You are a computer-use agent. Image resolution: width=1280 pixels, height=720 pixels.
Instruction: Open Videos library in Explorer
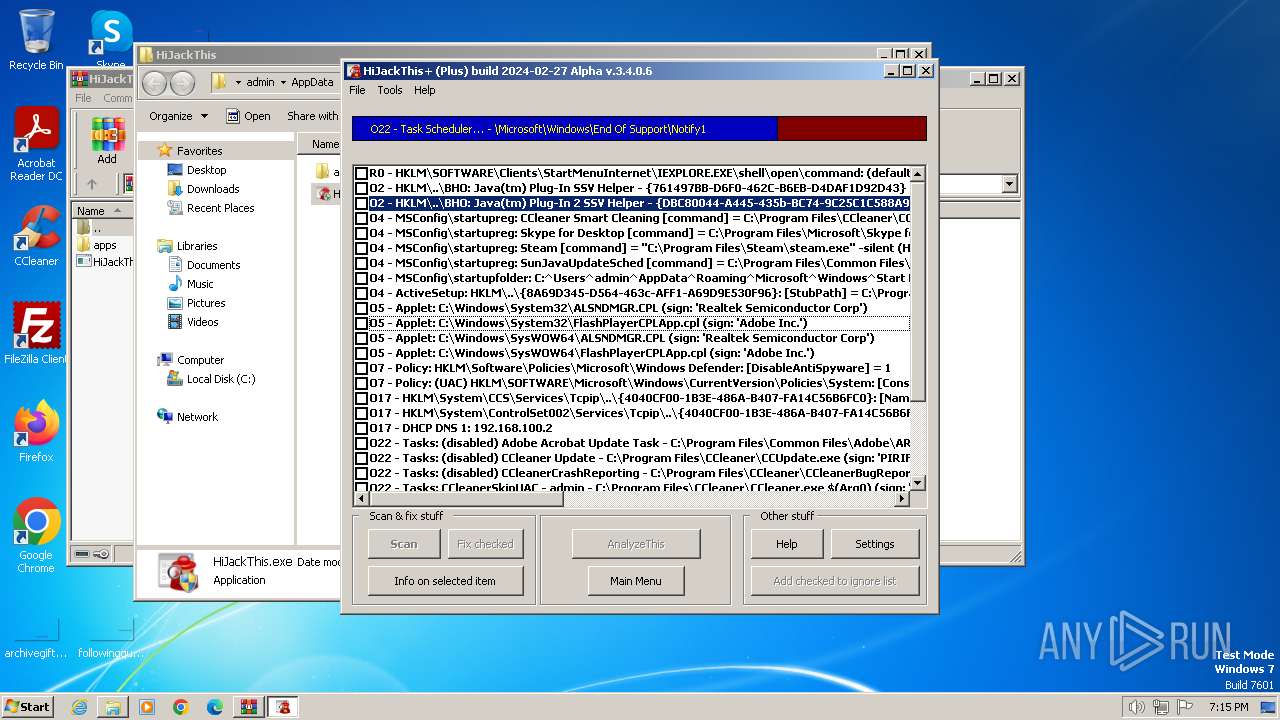[x=202, y=322]
